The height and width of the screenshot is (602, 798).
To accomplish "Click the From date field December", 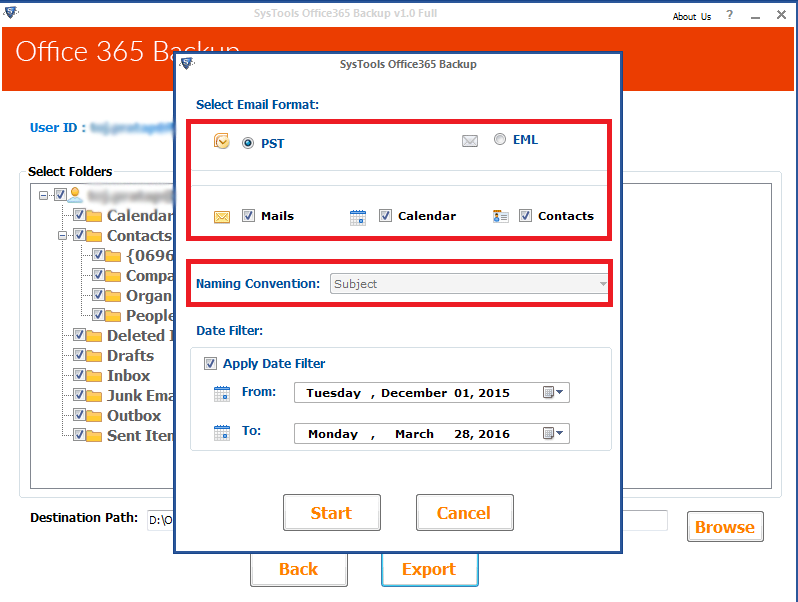I will point(414,393).
